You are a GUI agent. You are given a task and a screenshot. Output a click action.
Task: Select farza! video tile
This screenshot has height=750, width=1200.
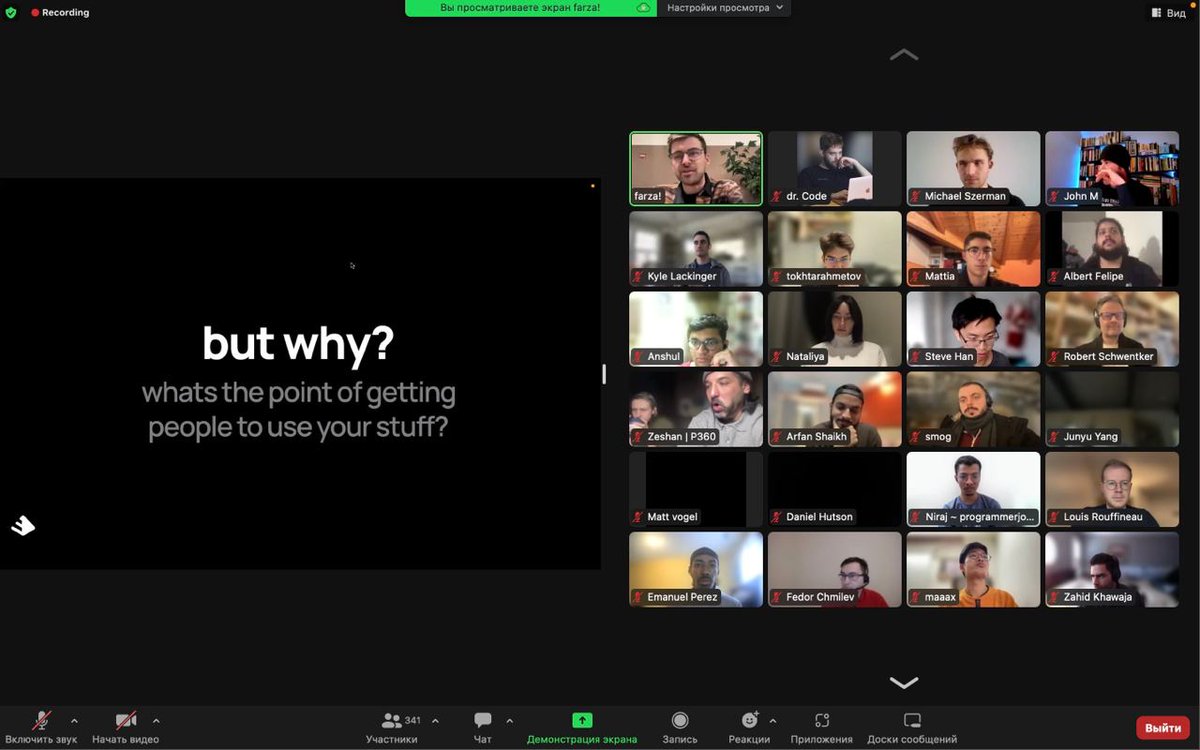click(x=696, y=169)
